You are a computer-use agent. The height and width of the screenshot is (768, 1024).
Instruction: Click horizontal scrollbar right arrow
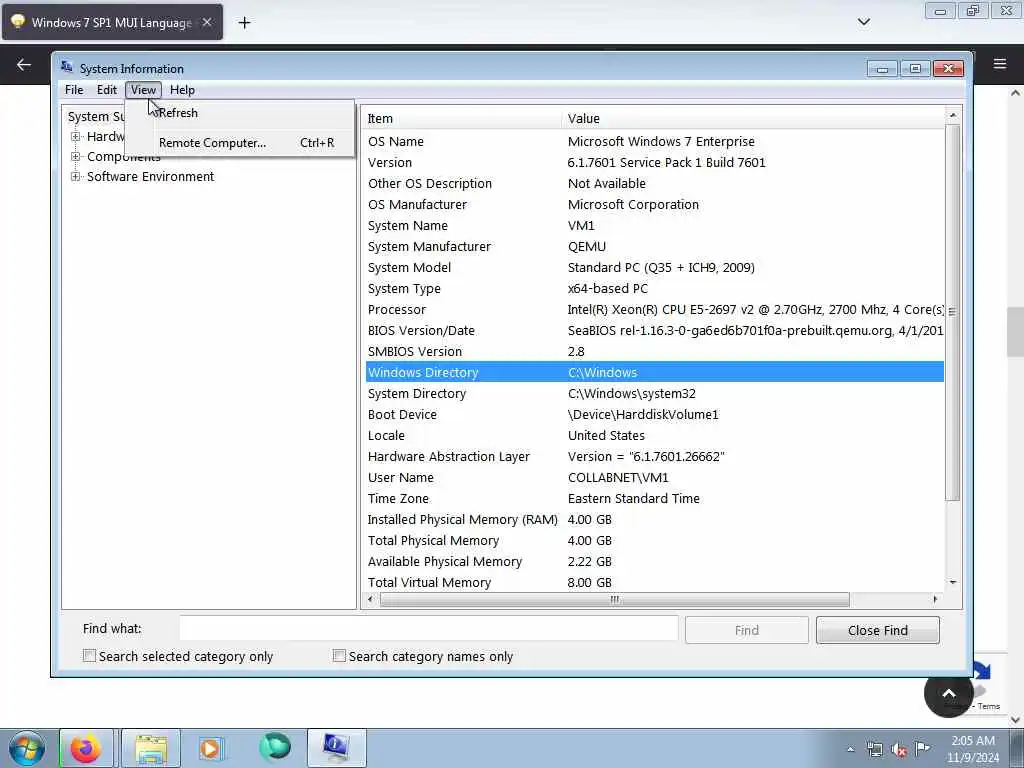coord(935,600)
